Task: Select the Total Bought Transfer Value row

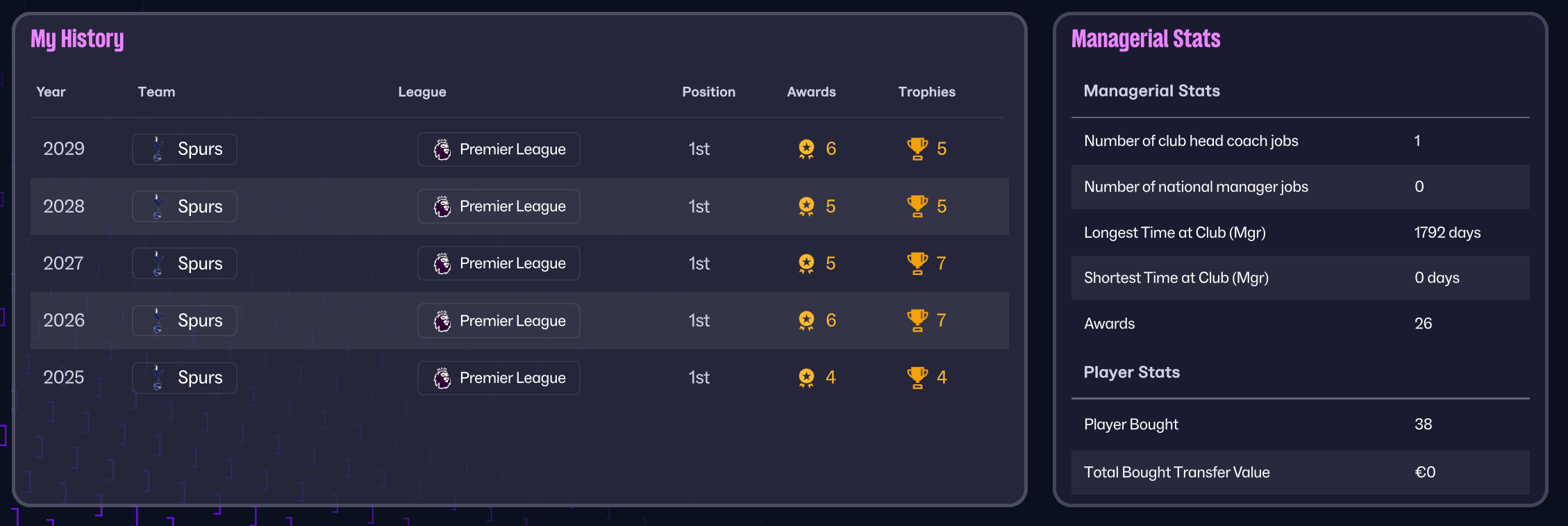Action: pos(1300,472)
